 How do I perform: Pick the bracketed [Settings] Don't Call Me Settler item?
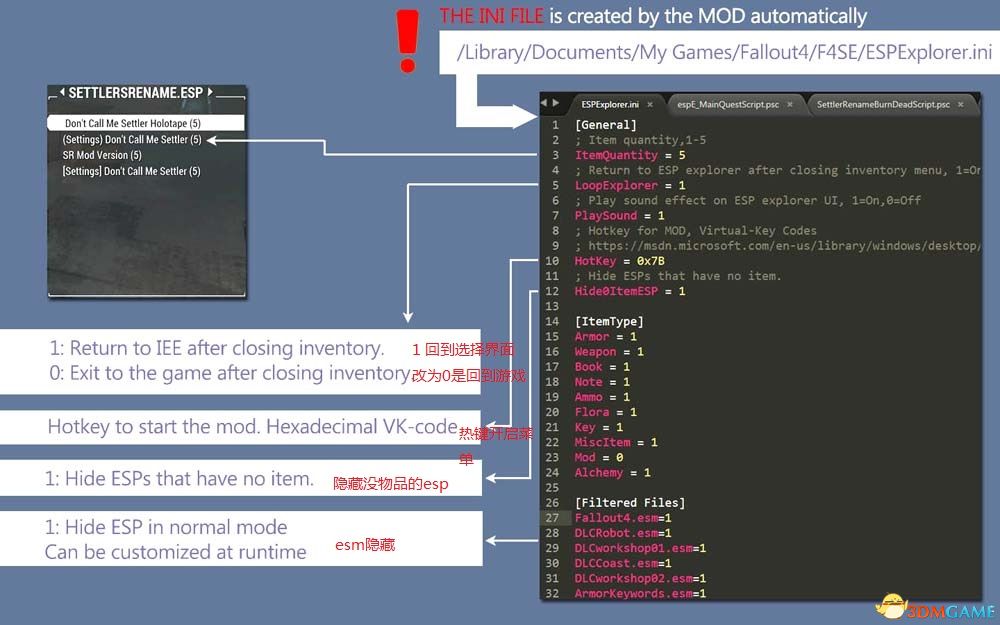coord(131,171)
